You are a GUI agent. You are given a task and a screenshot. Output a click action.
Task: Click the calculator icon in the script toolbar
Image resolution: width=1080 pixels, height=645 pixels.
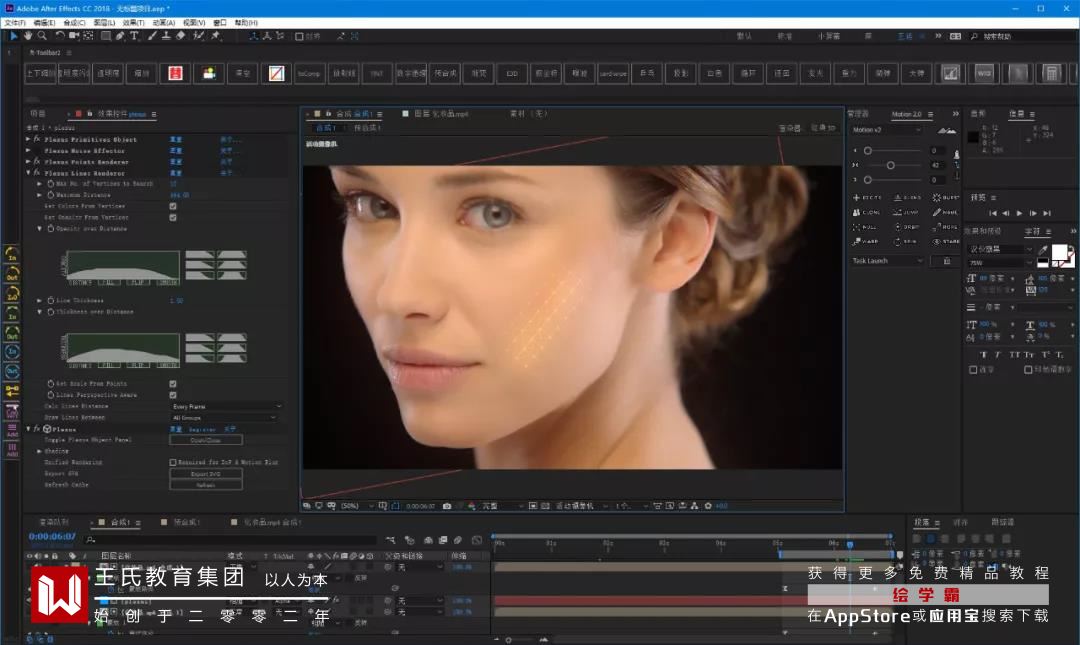point(1051,73)
